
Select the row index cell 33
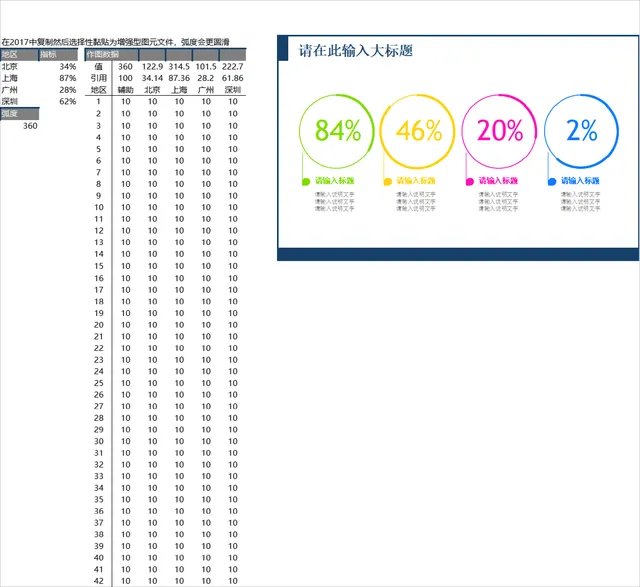pyautogui.click(x=98, y=476)
